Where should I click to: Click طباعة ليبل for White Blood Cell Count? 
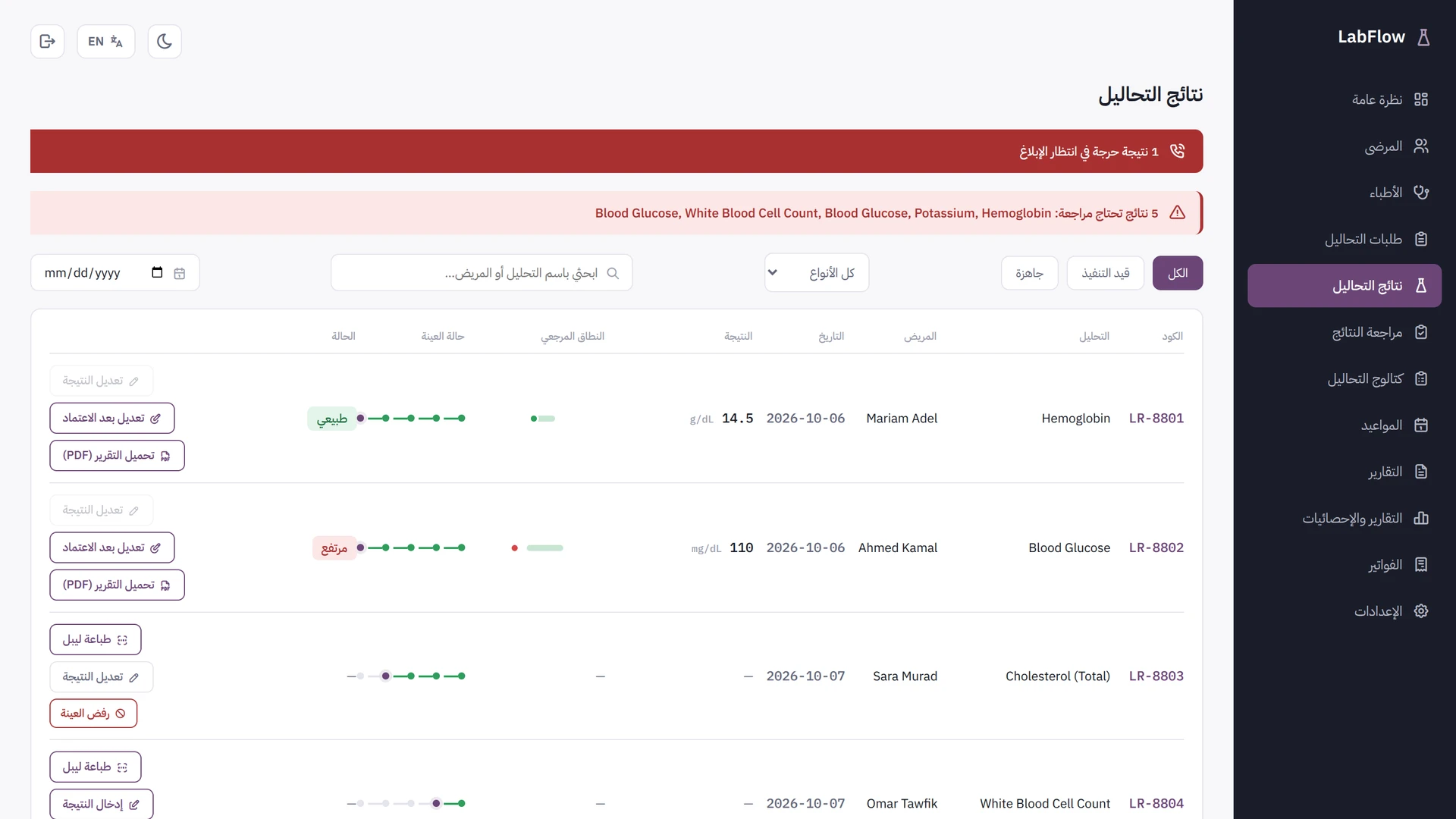point(96,767)
